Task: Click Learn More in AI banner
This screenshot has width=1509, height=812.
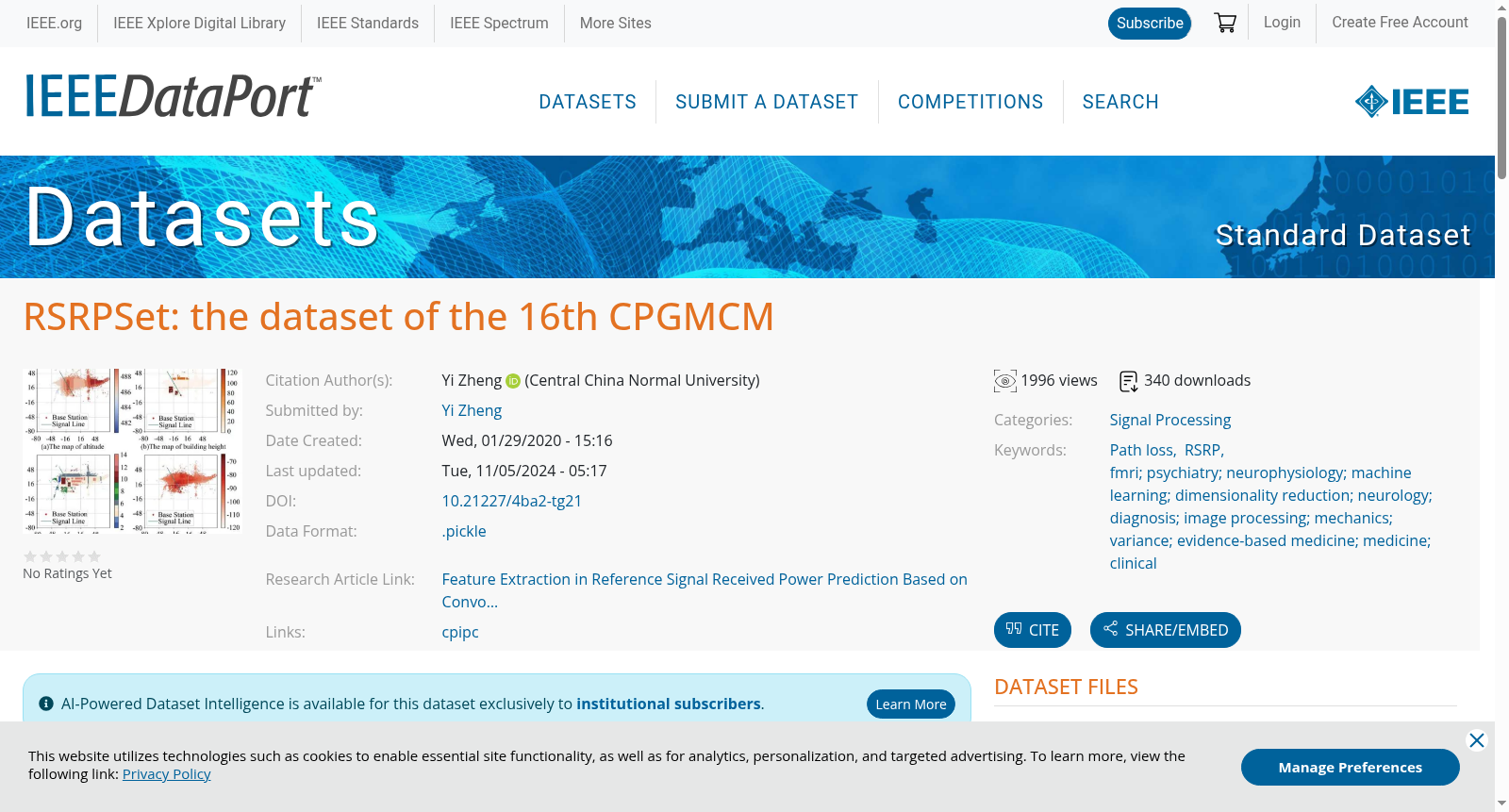Action: tap(911, 704)
